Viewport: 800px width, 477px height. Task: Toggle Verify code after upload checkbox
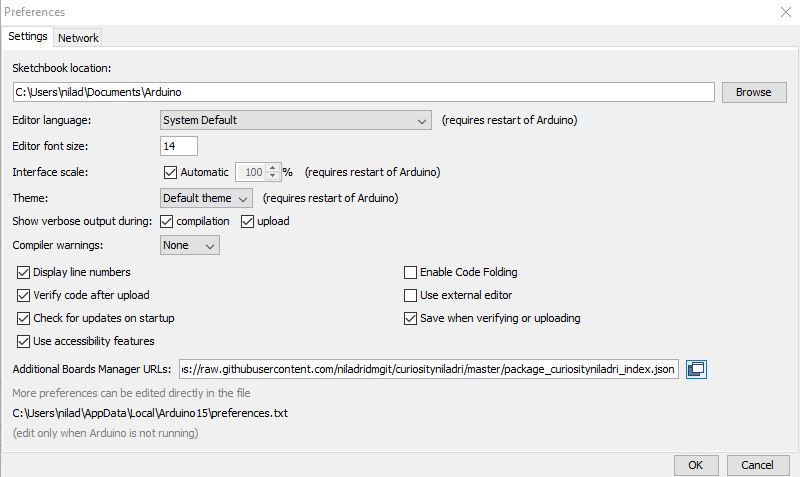23,295
